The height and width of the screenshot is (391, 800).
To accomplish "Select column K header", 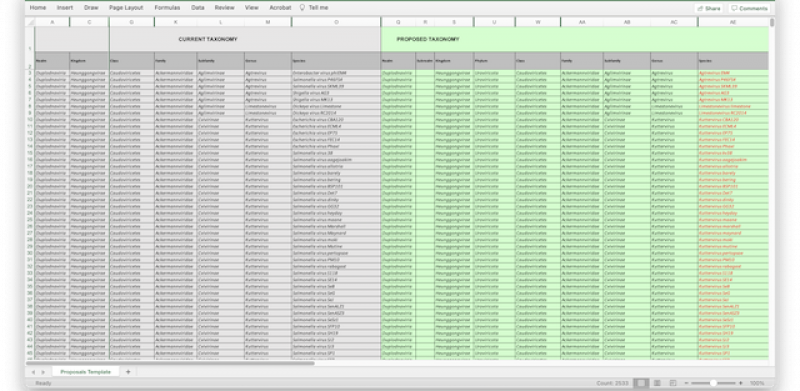I will pos(176,22).
